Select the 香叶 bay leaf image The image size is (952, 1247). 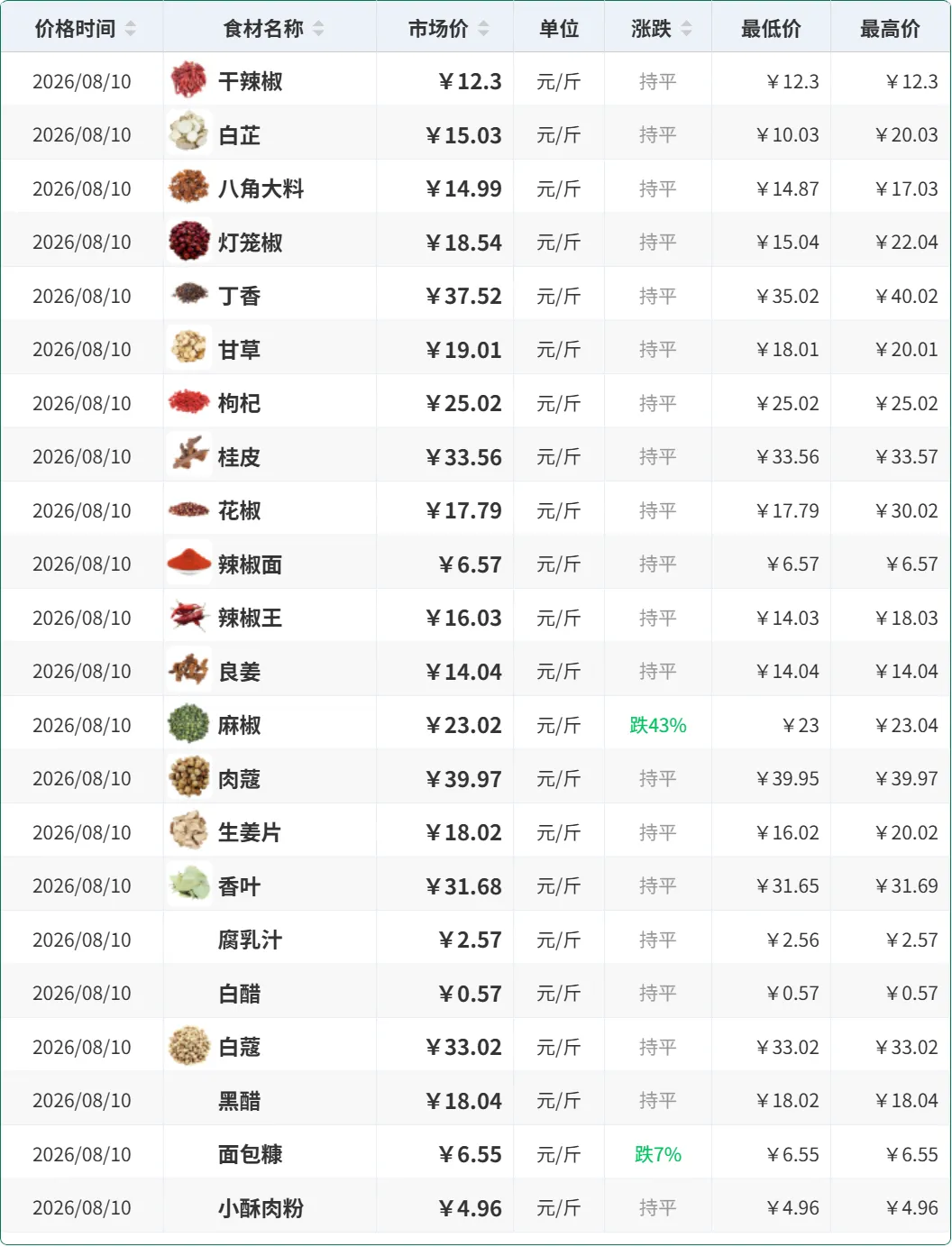coord(189,885)
